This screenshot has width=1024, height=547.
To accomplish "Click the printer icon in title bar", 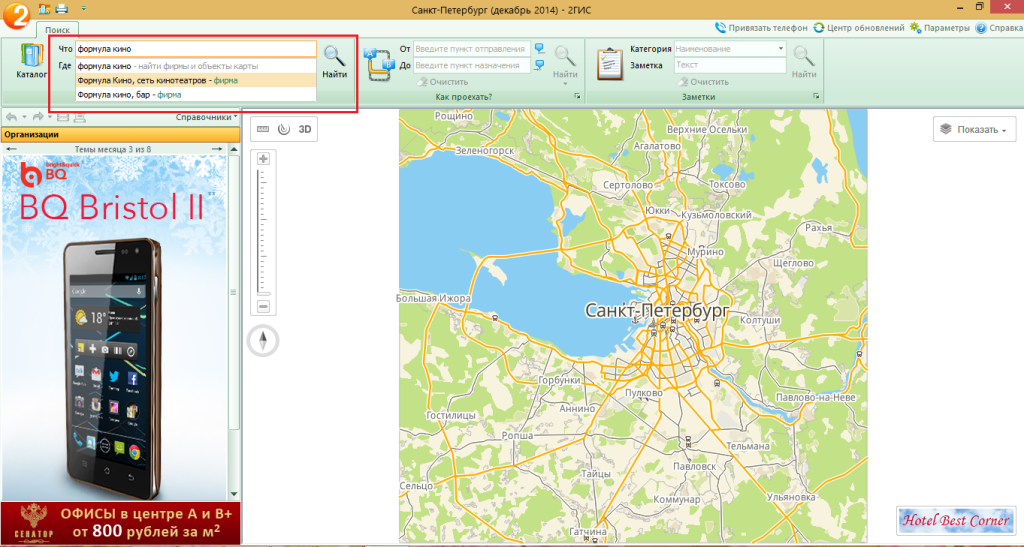I will pos(61,8).
